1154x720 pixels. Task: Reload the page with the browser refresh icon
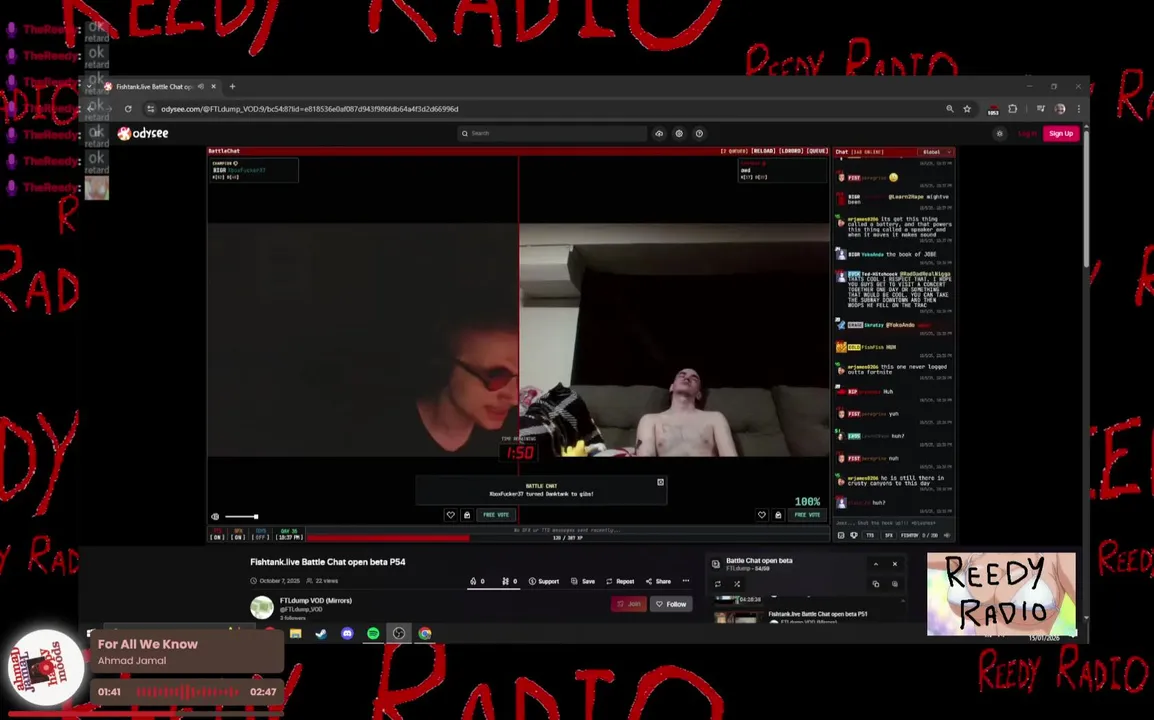(x=128, y=109)
